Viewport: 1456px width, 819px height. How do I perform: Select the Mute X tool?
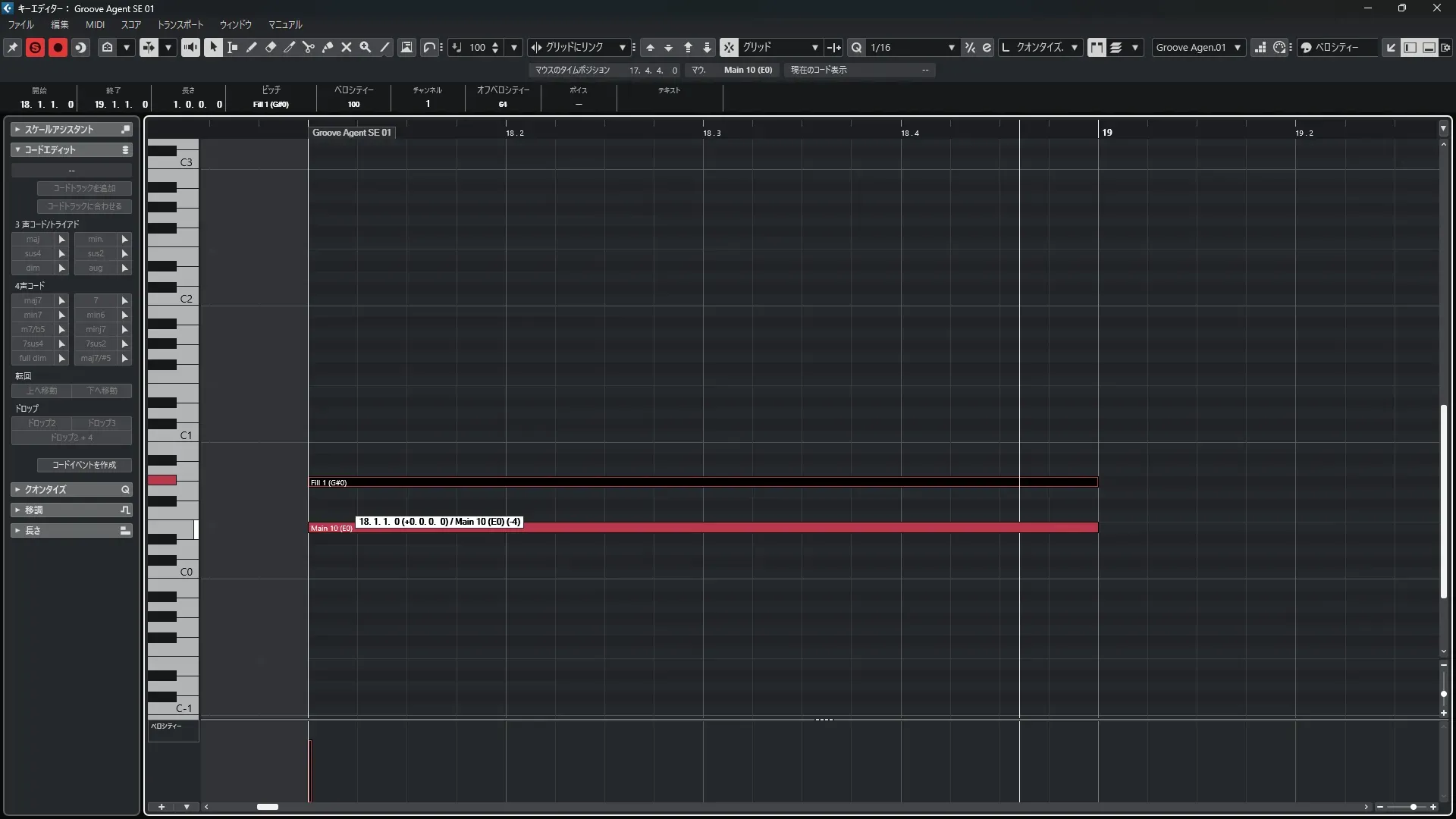347,47
